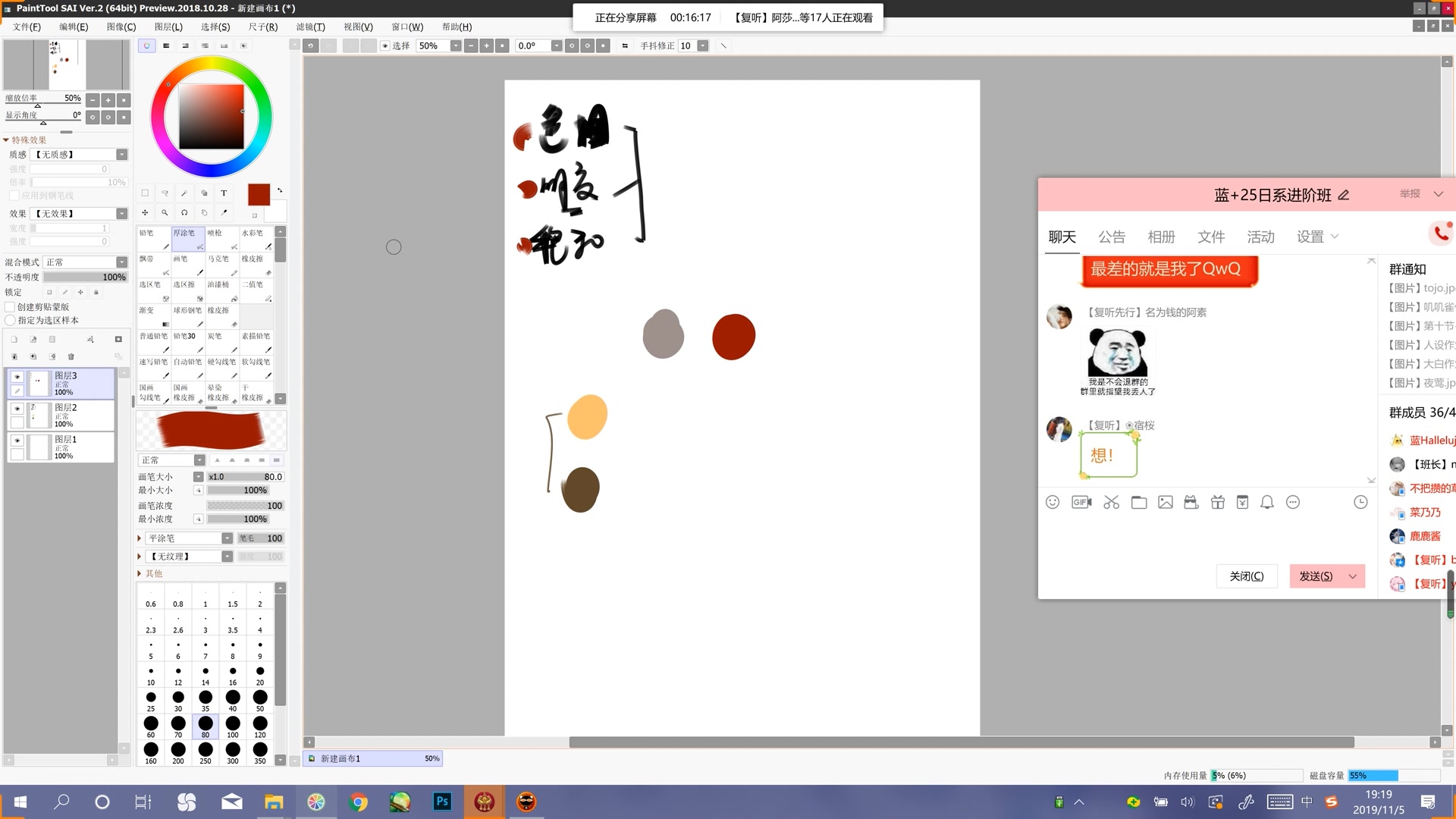Open the 视图(V) menu
The width and height of the screenshot is (1456, 819).
[x=358, y=27]
